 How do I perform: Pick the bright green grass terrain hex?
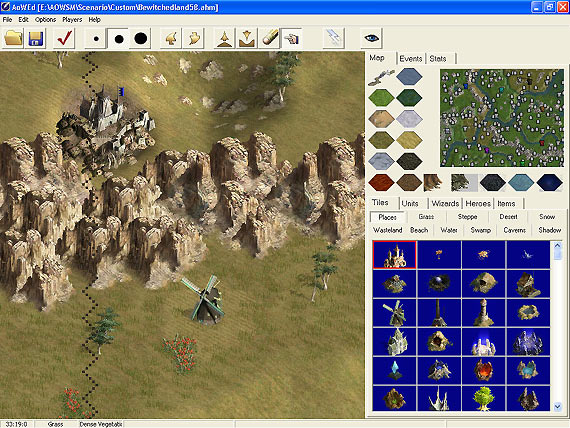pos(381,98)
